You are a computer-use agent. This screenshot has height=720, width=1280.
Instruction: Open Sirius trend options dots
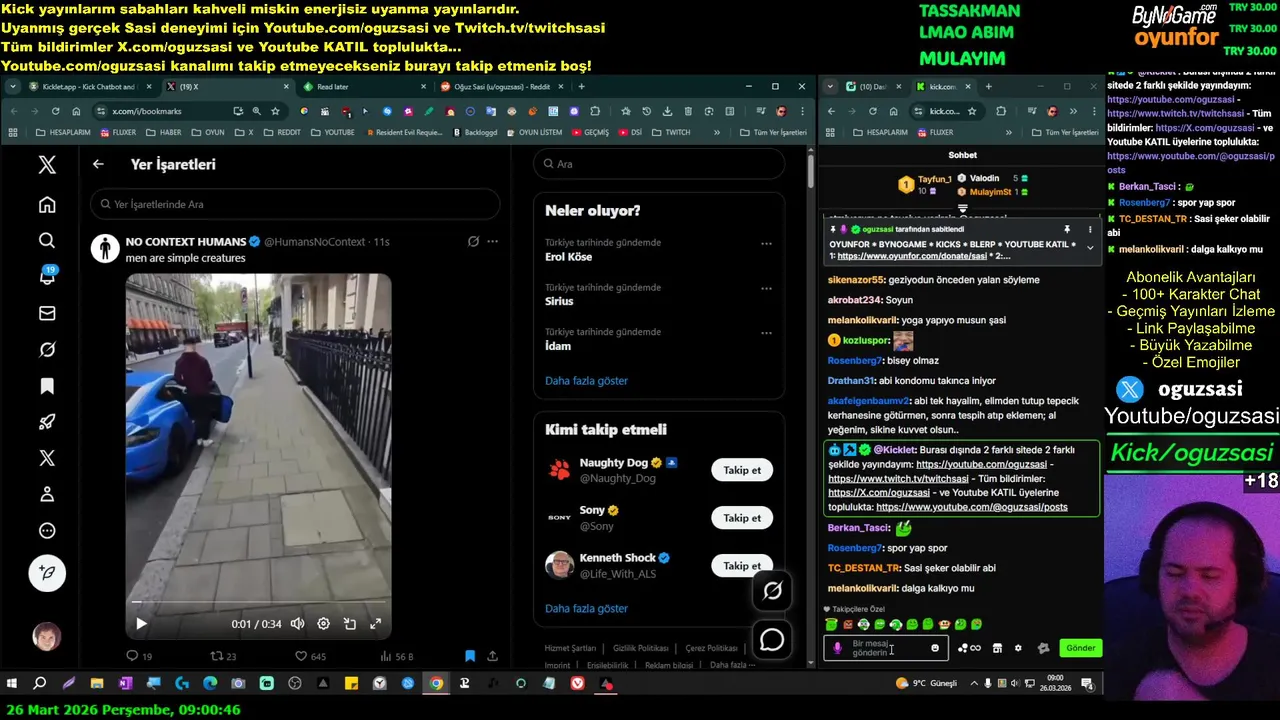coord(766,288)
